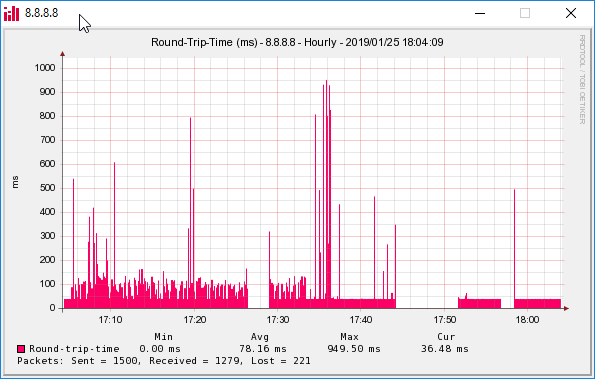Click the 100 y-axis label
This screenshot has width=595, height=379.
[x=47, y=284]
